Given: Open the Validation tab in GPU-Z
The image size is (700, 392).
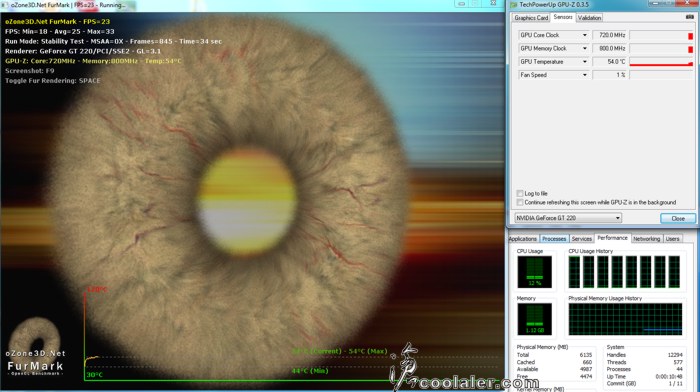Looking at the screenshot, I should (589, 18).
